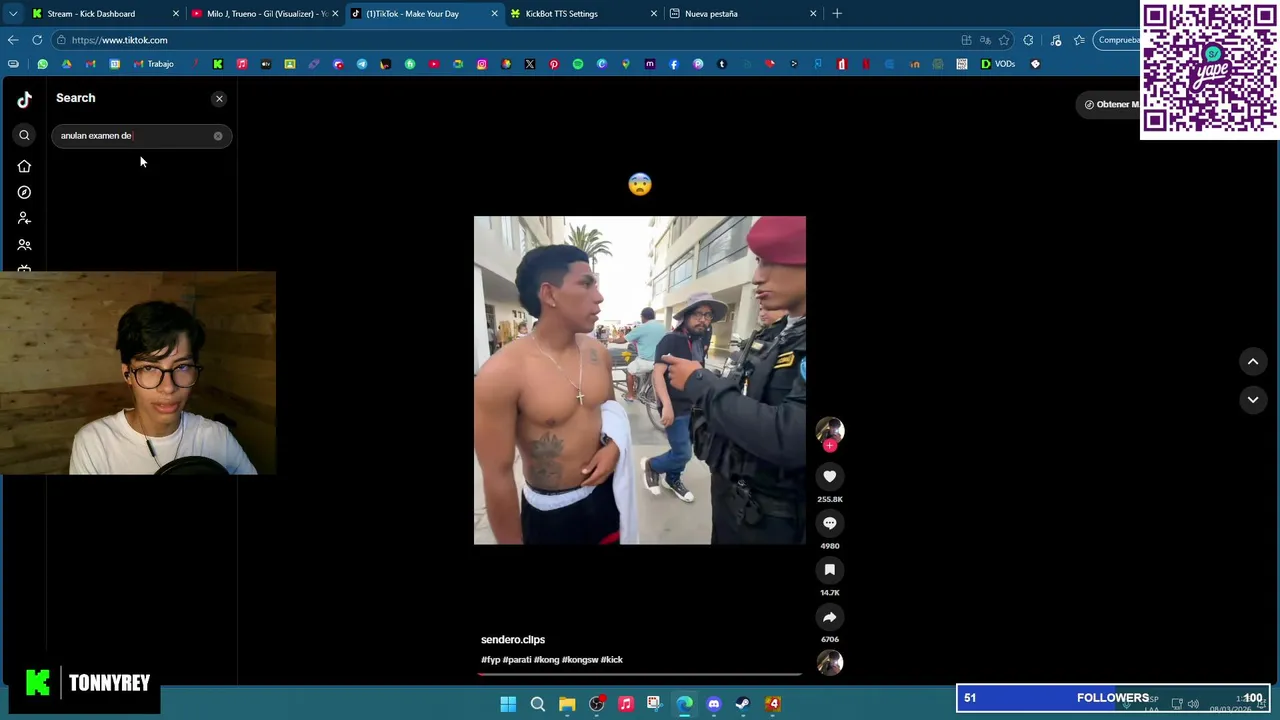Viewport: 1280px width, 720px height.
Task: Open the #kick hashtag
Action: (612, 660)
